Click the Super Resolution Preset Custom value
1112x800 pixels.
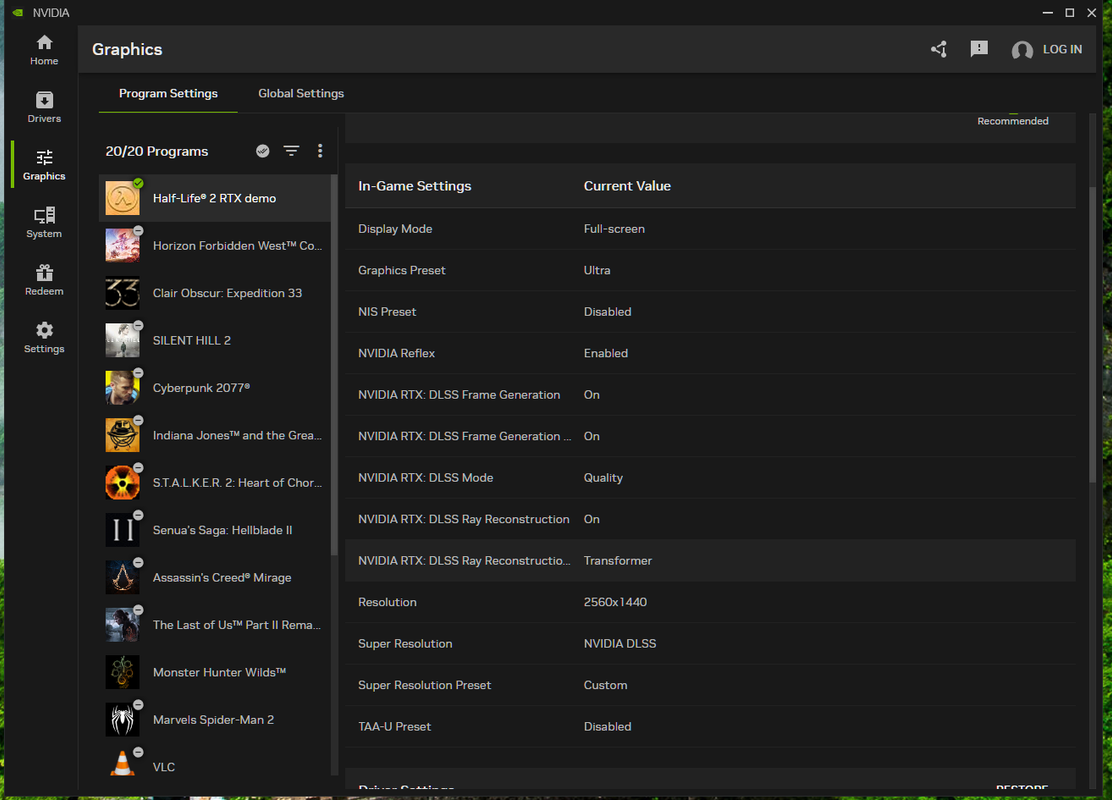(x=605, y=685)
